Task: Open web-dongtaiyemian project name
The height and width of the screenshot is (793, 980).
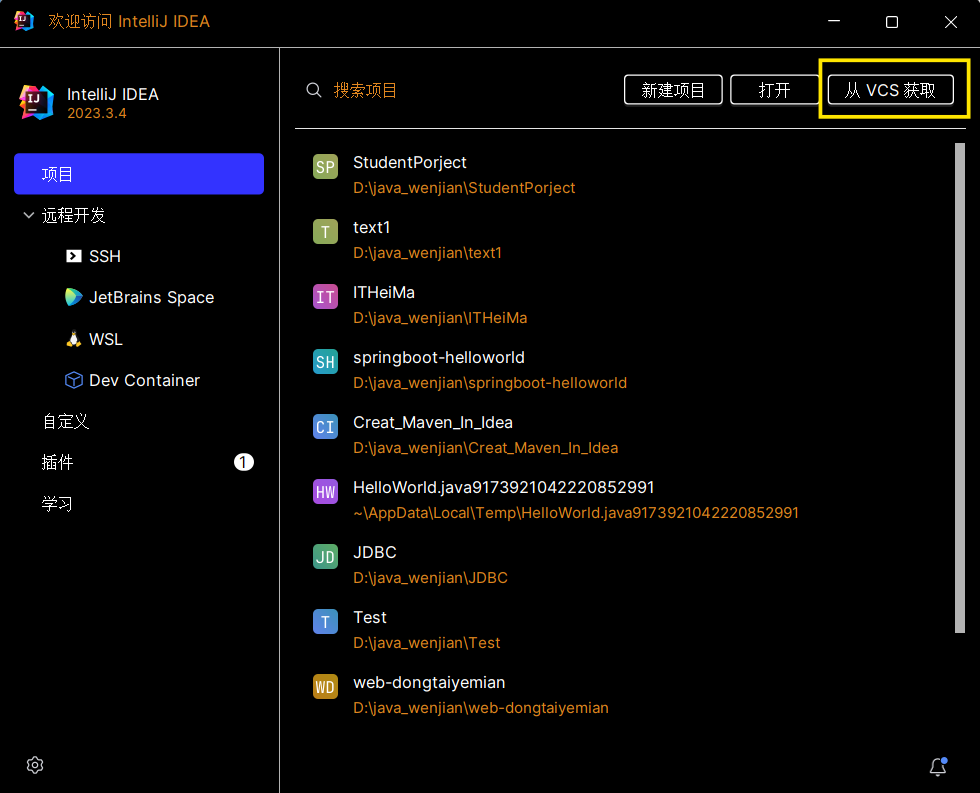Action: [429, 682]
